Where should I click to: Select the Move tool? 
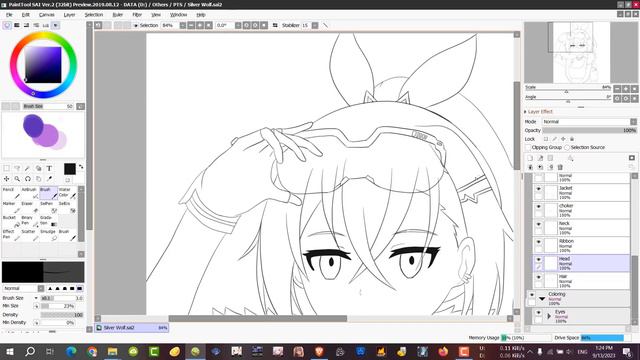[x=7, y=179]
